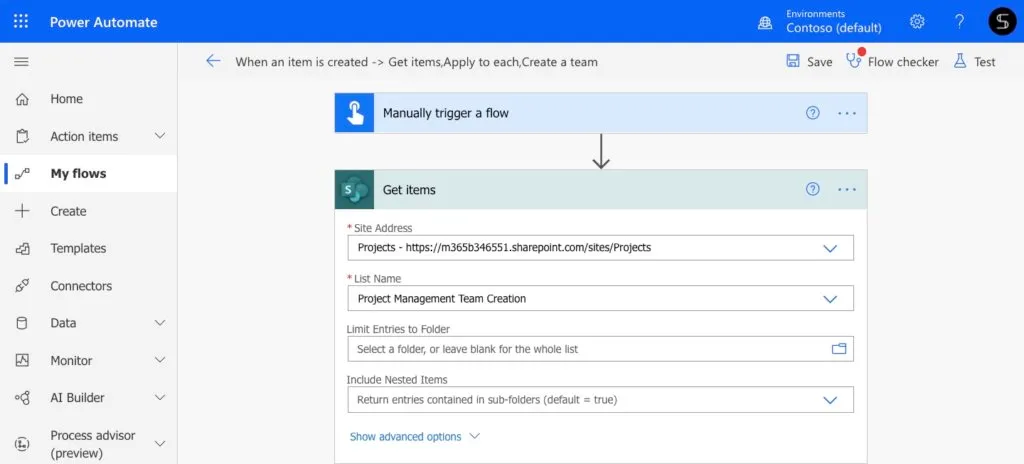The height and width of the screenshot is (464, 1024).
Task: Click the AI Builder icon
Action: (x=22, y=397)
